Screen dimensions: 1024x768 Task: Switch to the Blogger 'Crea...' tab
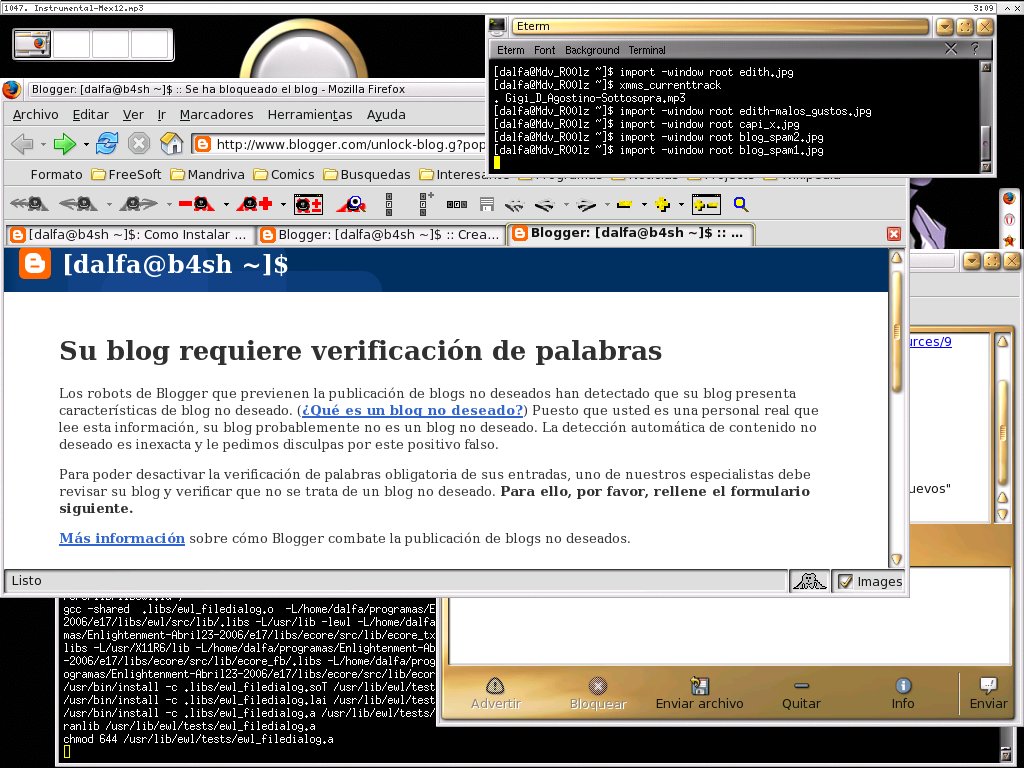[381, 234]
